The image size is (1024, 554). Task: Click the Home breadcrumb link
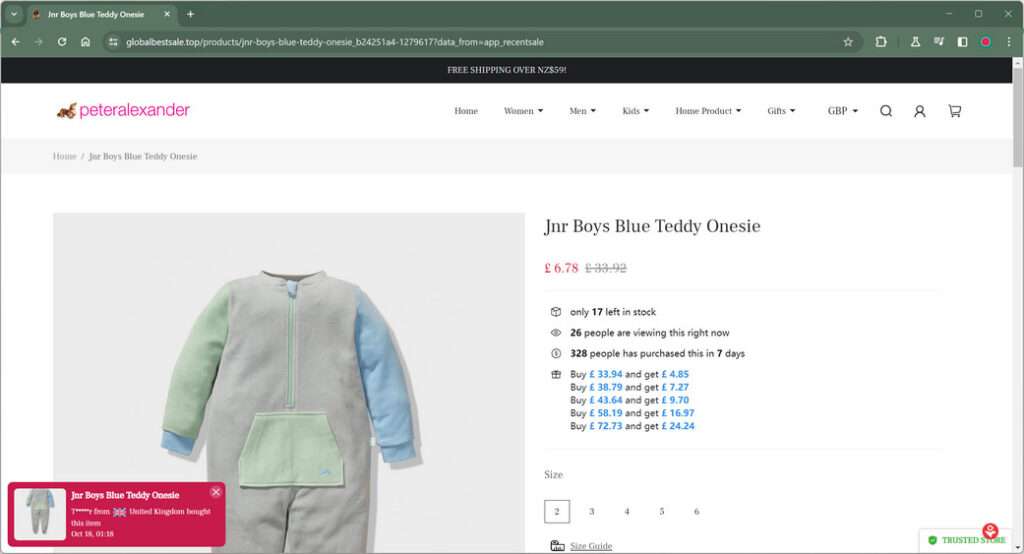coord(65,156)
